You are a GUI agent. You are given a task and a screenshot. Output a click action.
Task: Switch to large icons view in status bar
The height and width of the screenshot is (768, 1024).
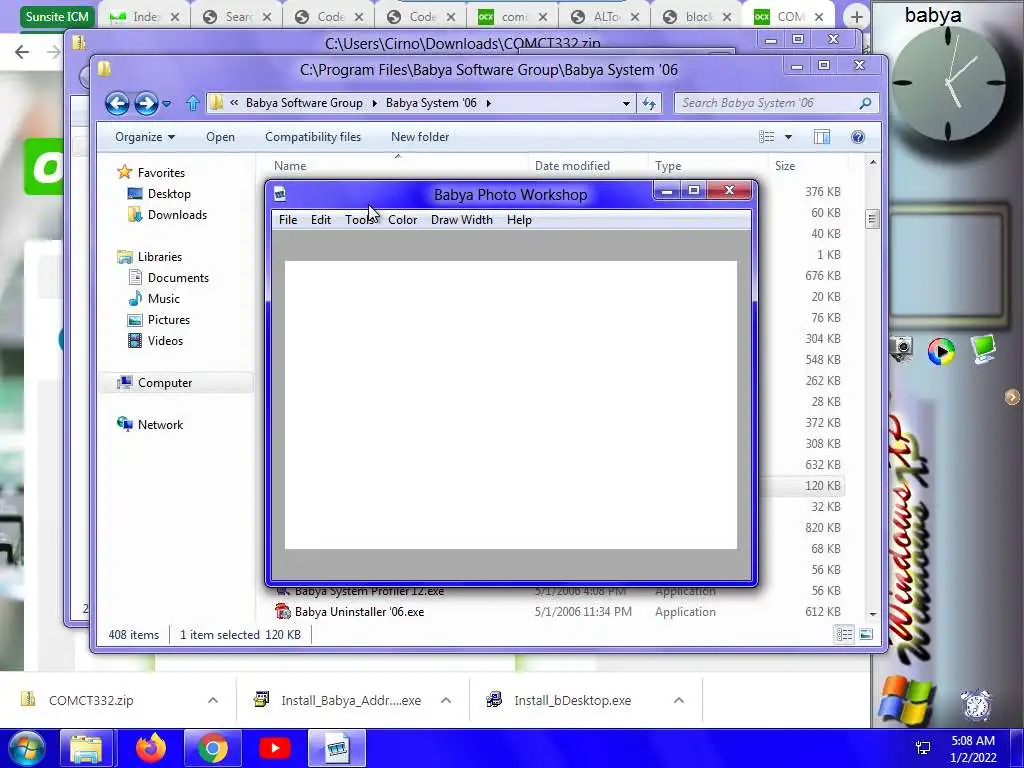[866, 635]
